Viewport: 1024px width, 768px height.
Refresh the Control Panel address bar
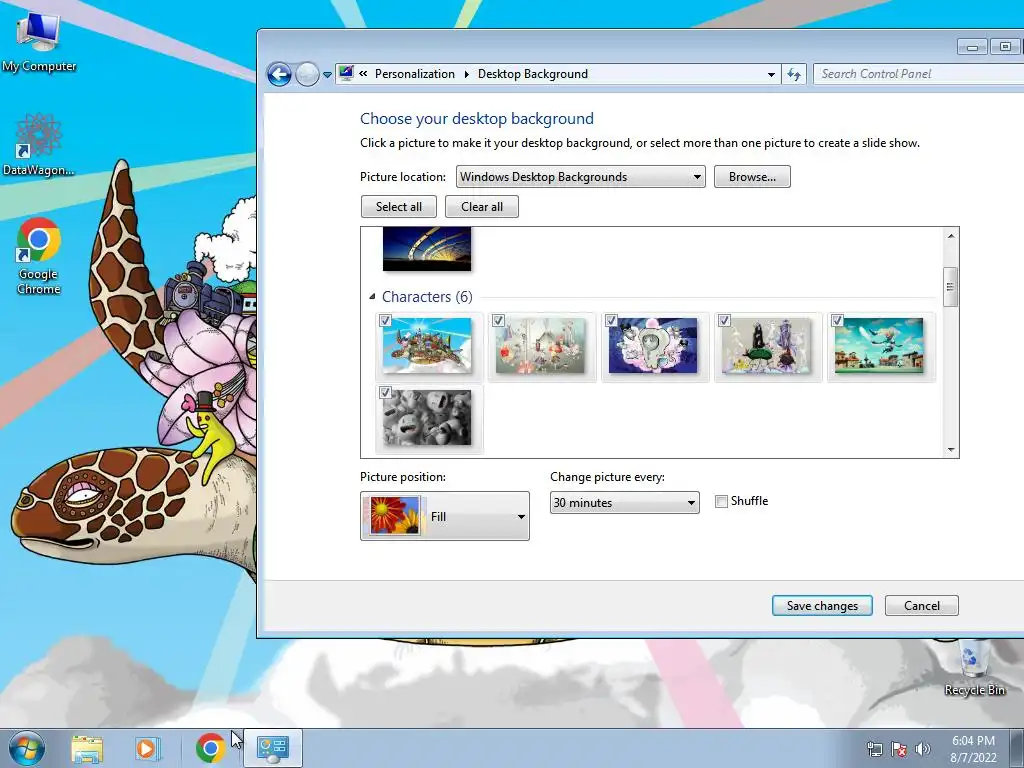click(793, 74)
